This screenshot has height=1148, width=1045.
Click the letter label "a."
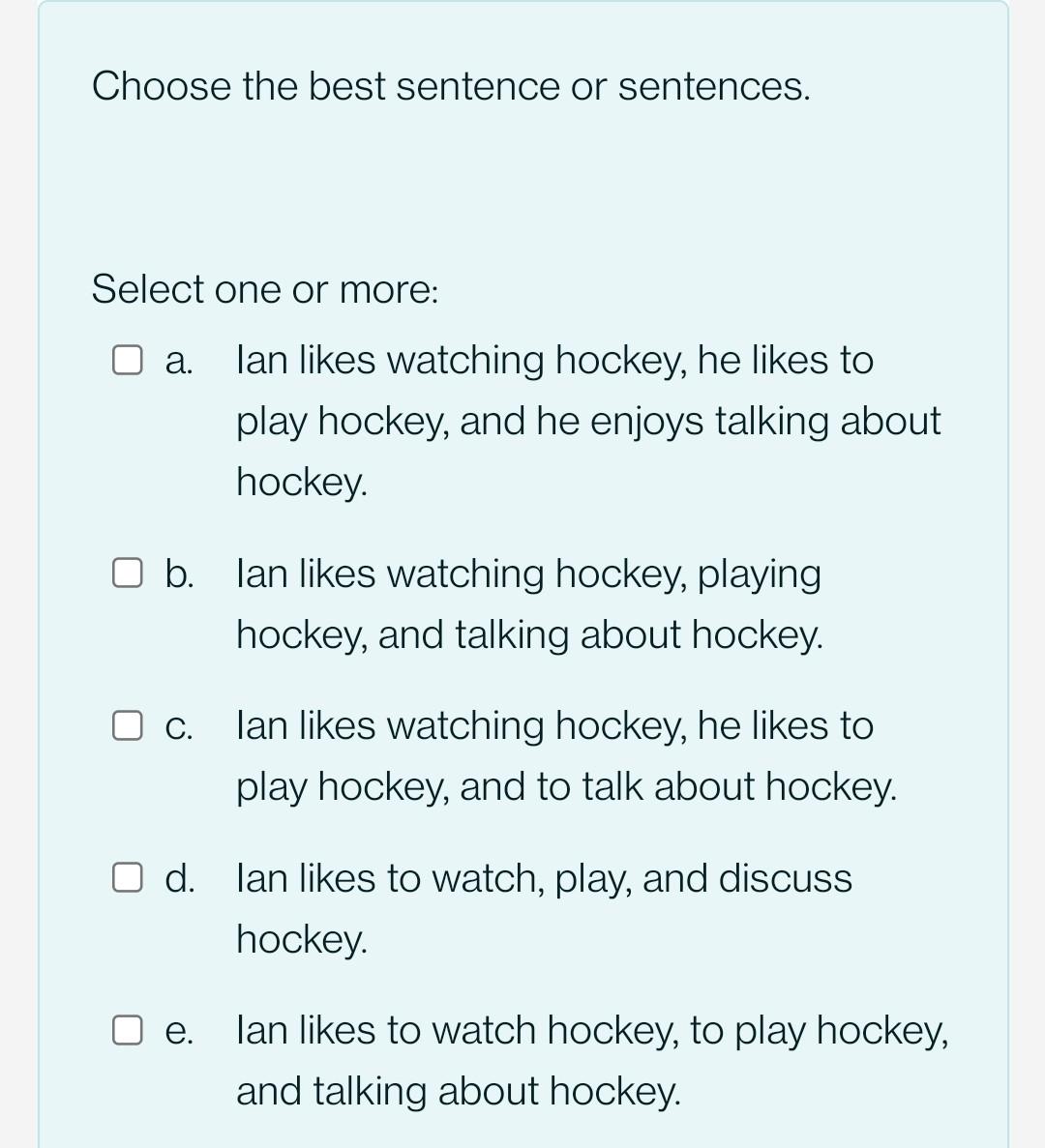(x=179, y=361)
